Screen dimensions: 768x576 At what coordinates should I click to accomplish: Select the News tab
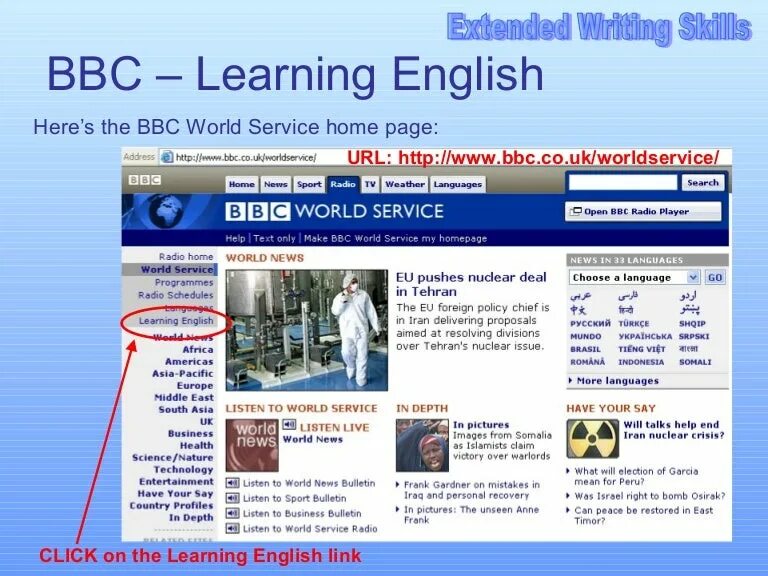pyautogui.click(x=276, y=185)
